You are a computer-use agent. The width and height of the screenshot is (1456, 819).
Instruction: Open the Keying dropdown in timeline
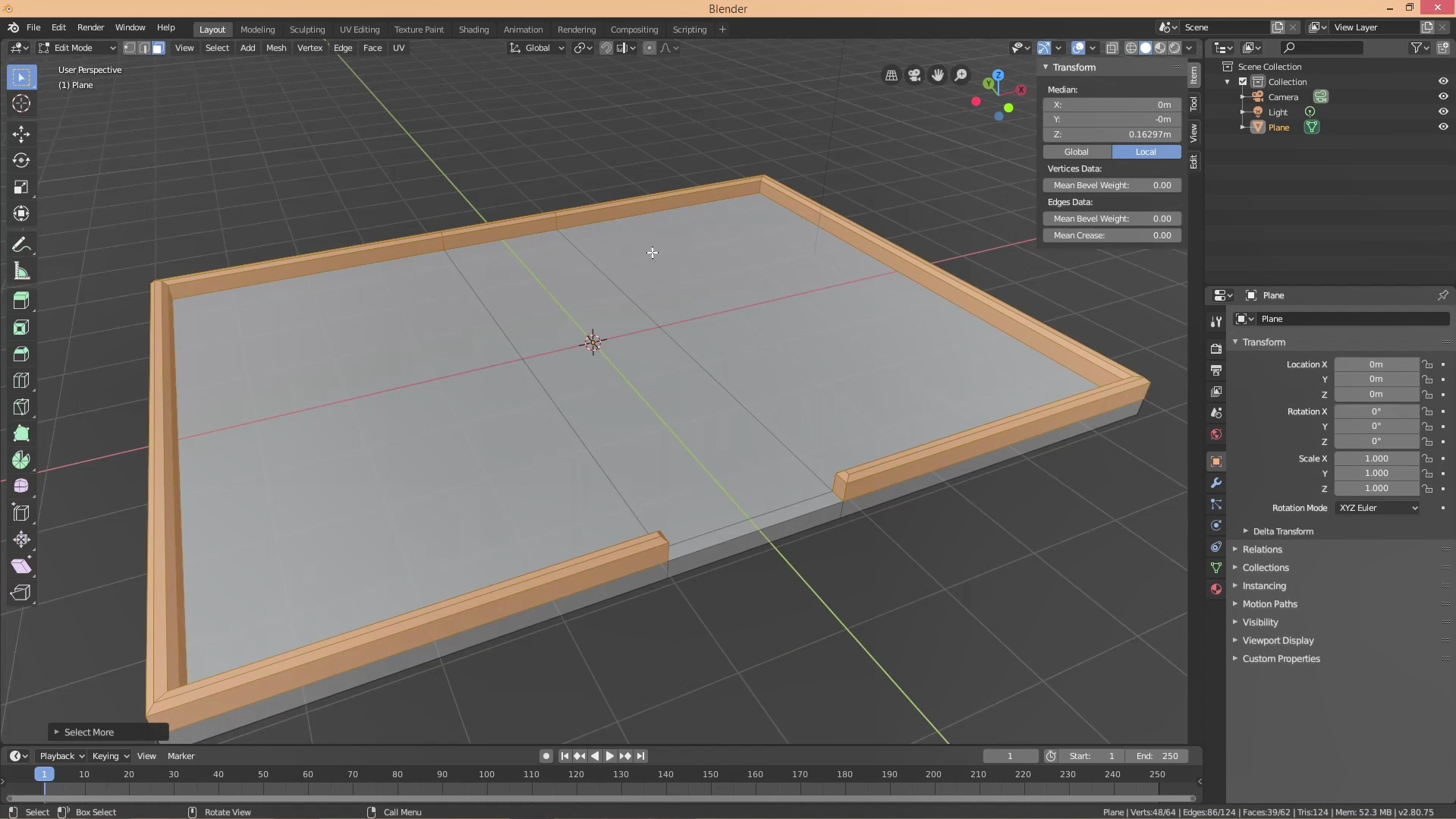coord(110,756)
